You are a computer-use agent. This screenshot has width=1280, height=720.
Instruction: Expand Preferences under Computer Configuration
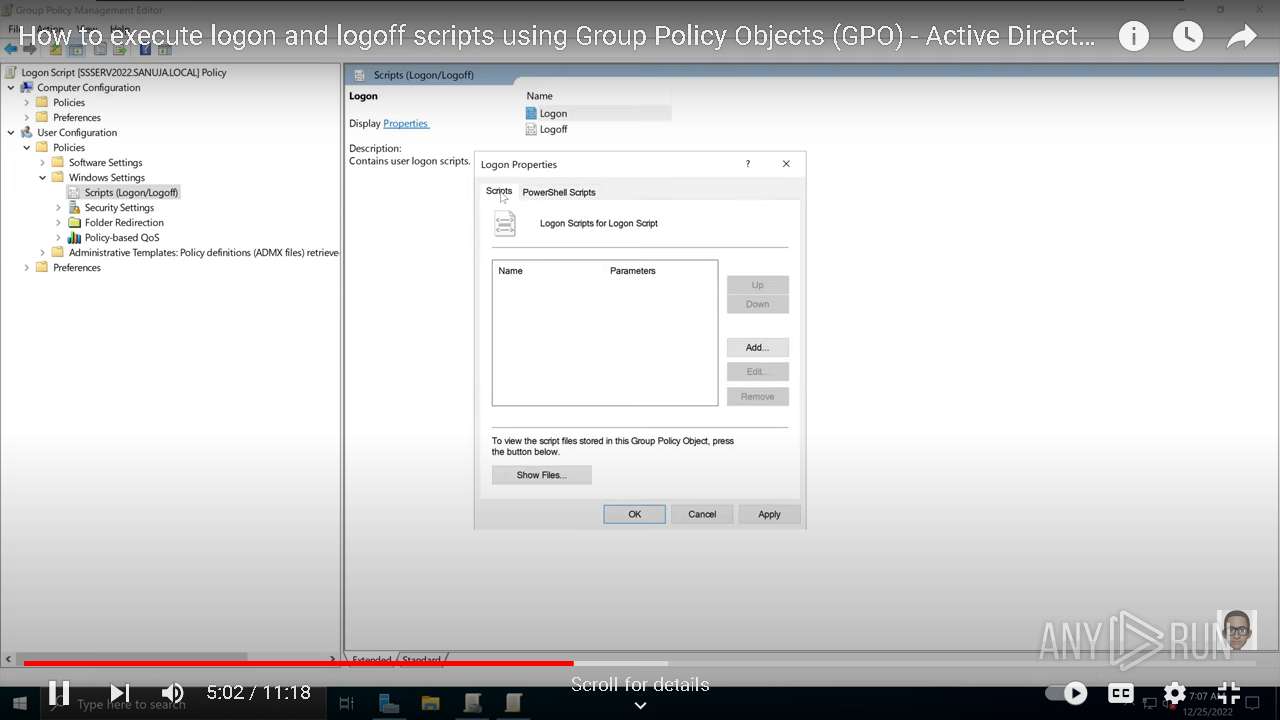click(x=27, y=117)
